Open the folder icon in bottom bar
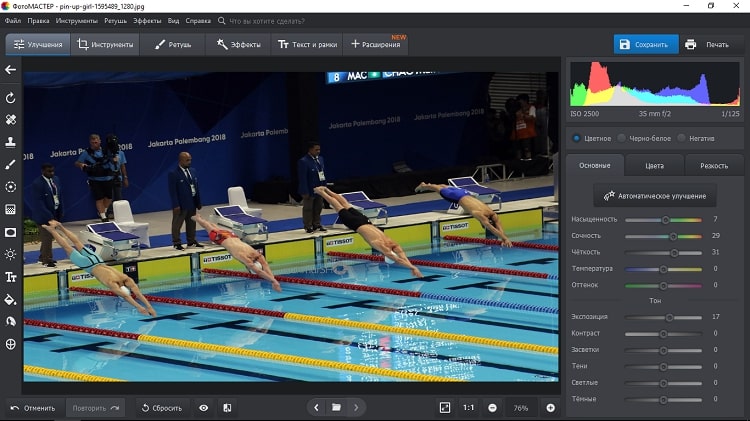 (x=337, y=408)
